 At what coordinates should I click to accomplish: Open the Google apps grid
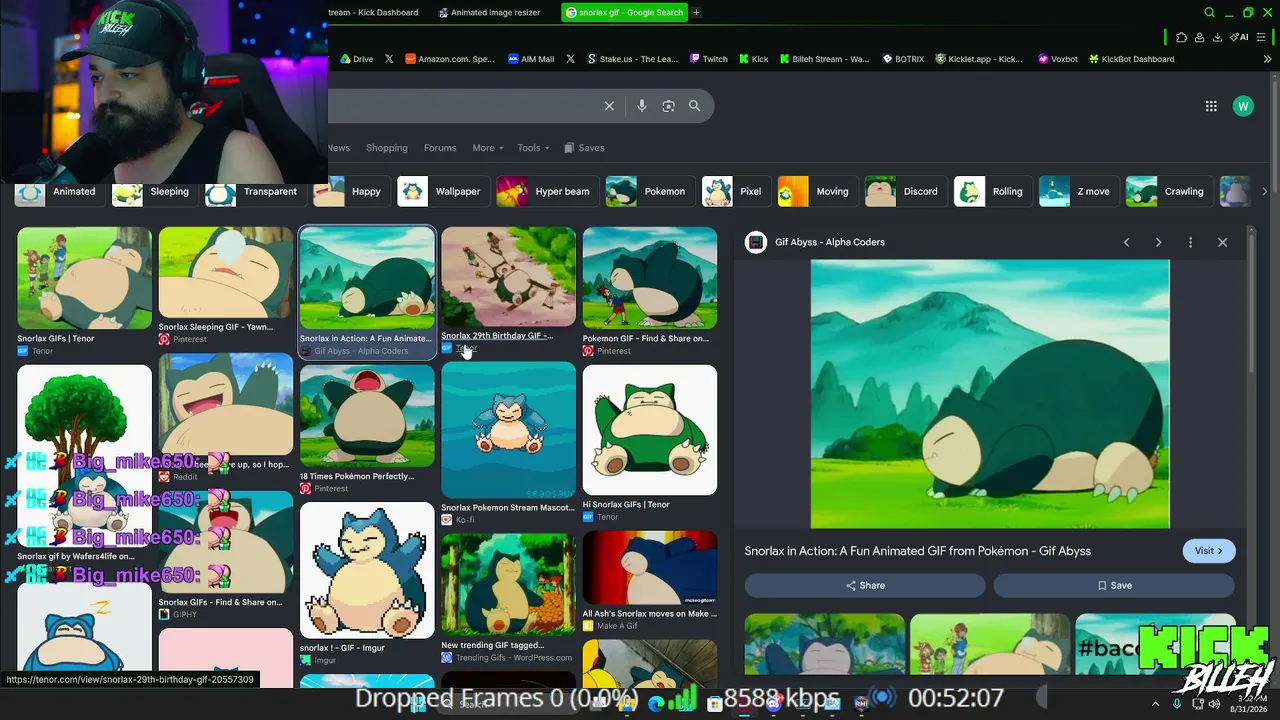coord(1211,106)
